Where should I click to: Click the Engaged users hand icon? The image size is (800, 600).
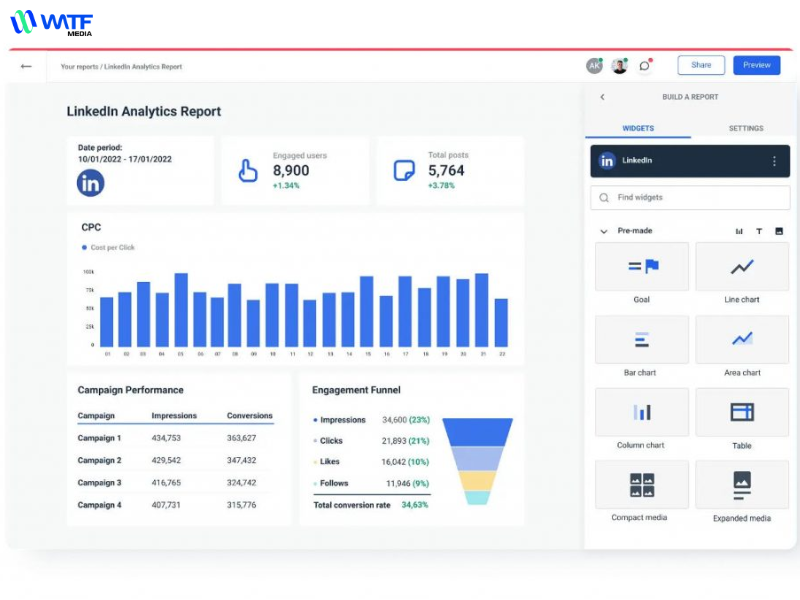[x=248, y=170]
